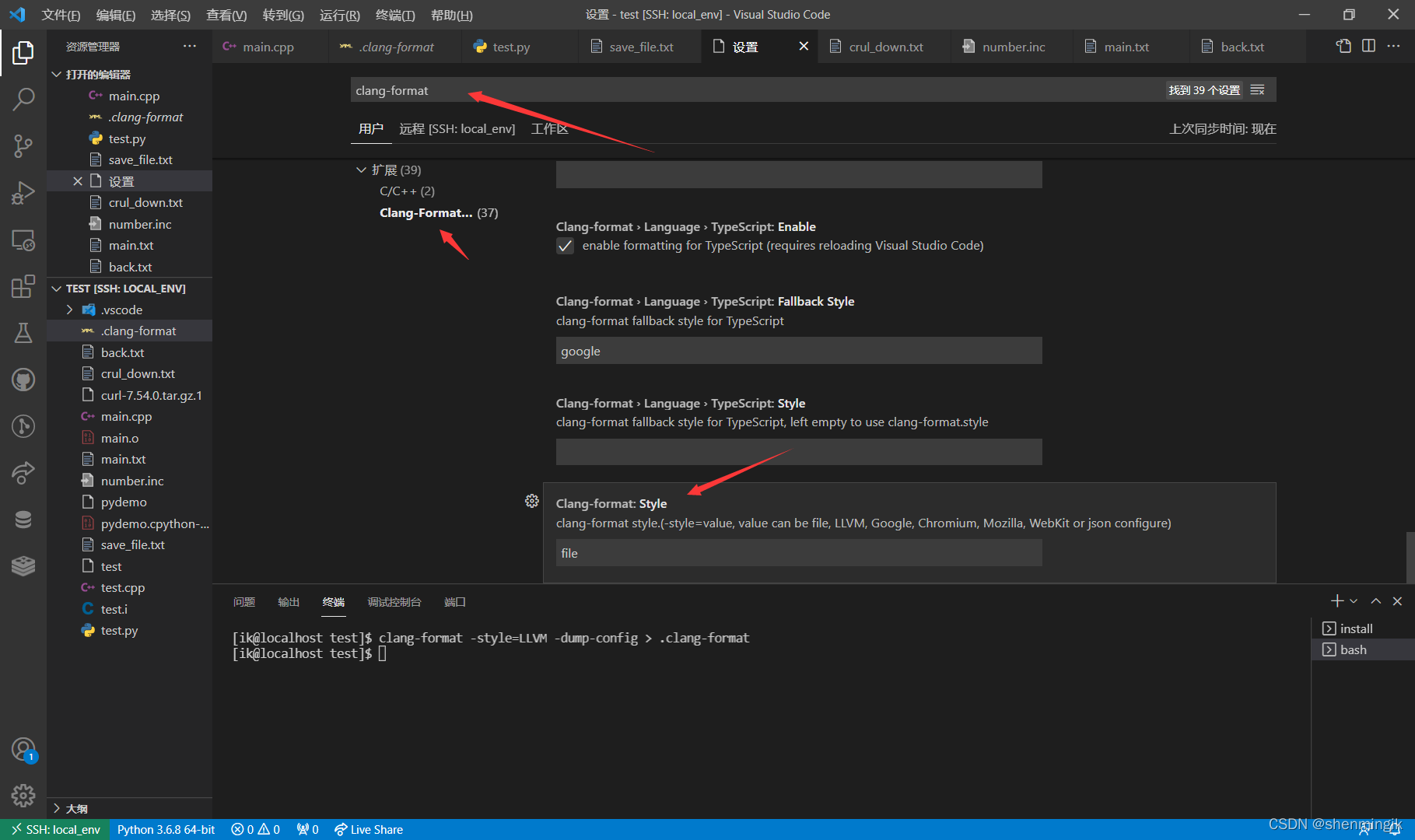Open the Run menu
Image resolution: width=1415 pixels, height=840 pixels.
(x=339, y=15)
